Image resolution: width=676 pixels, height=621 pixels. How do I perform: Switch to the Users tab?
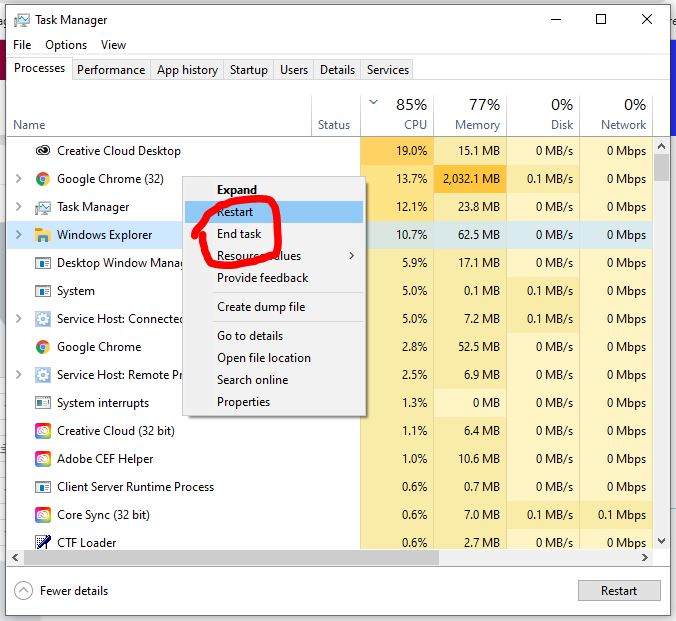coord(294,70)
